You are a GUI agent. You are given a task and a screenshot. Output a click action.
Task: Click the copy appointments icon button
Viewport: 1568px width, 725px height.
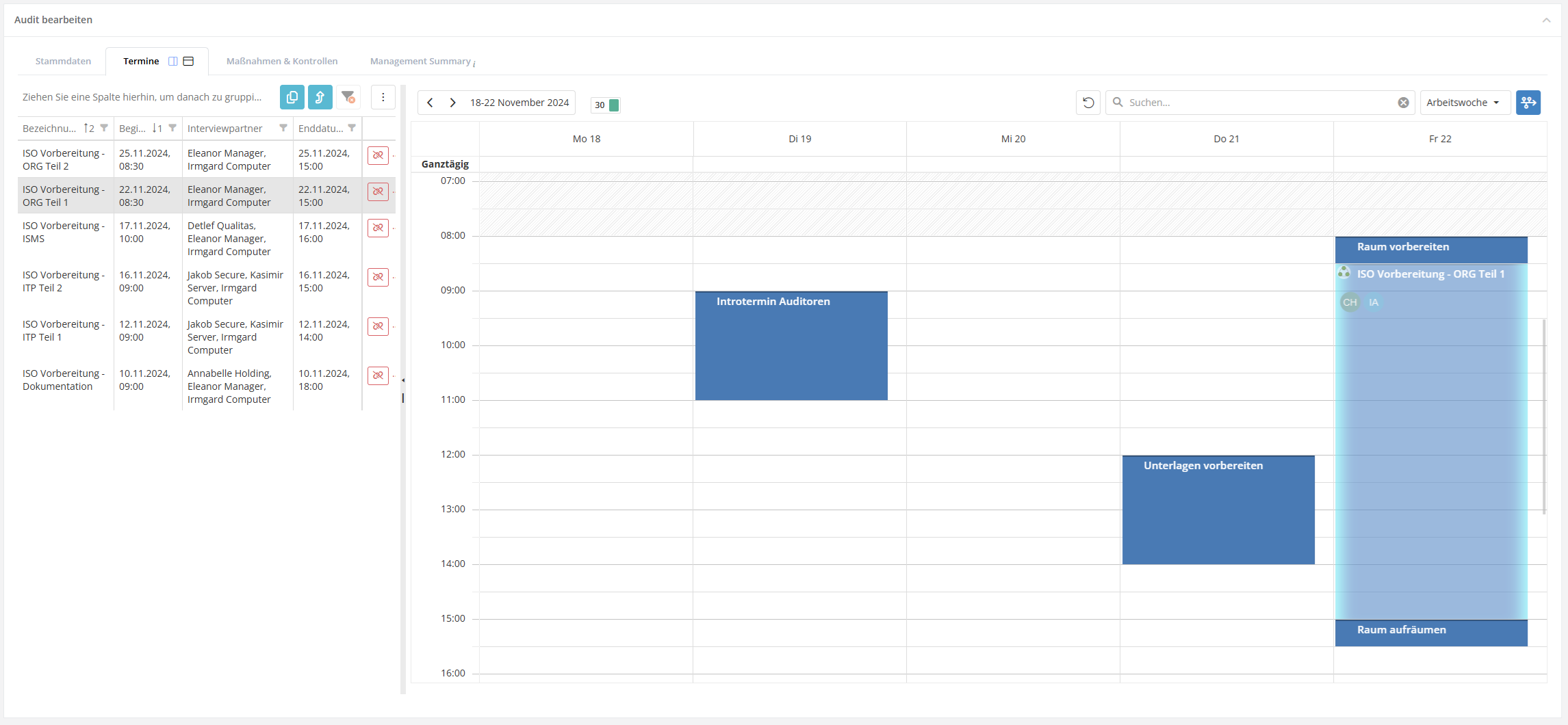pos(292,97)
